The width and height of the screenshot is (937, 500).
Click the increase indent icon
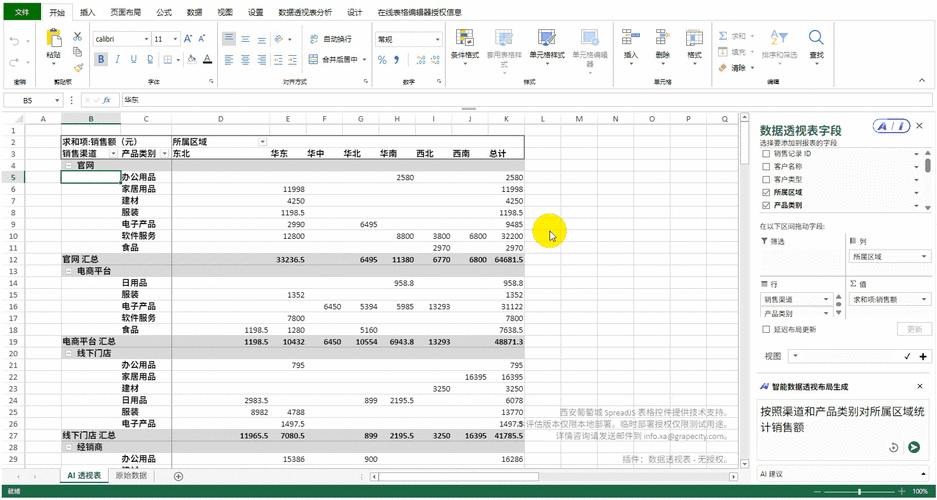point(292,60)
